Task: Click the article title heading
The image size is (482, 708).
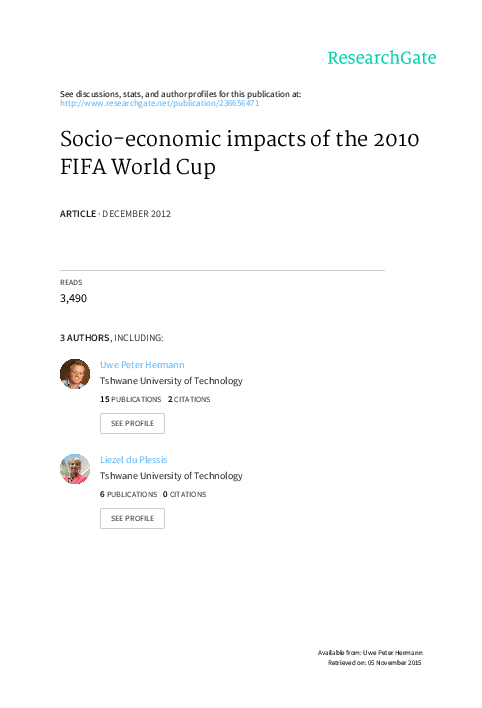Action: tap(239, 153)
